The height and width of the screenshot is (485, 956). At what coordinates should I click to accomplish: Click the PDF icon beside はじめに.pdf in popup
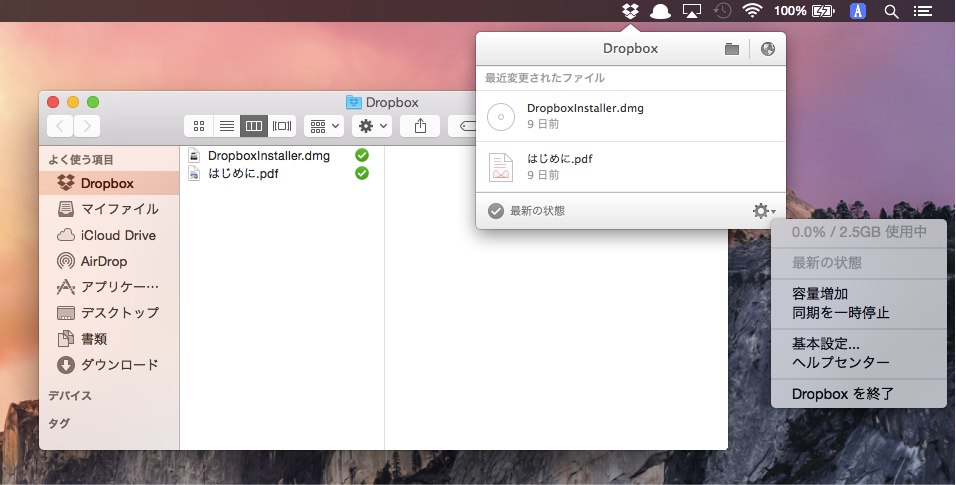(x=501, y=167)
